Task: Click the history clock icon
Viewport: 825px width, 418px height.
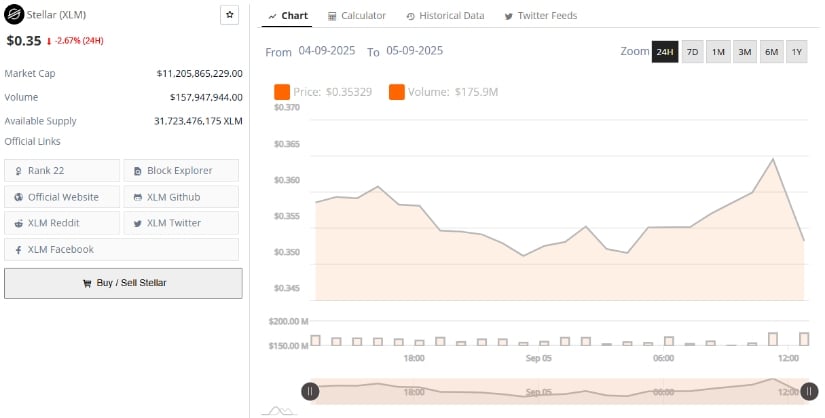Action: tap(410, 16)
